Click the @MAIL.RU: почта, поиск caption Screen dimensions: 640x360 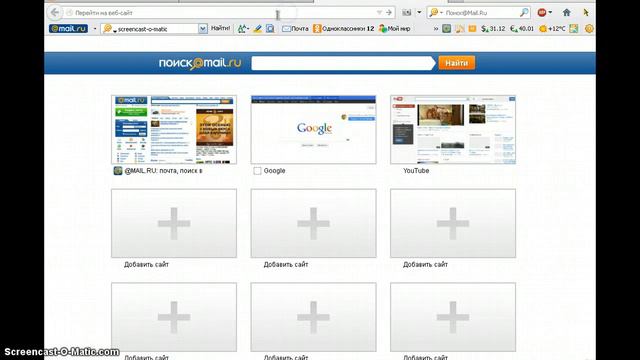pyautogui.click(x=163, y=171)
